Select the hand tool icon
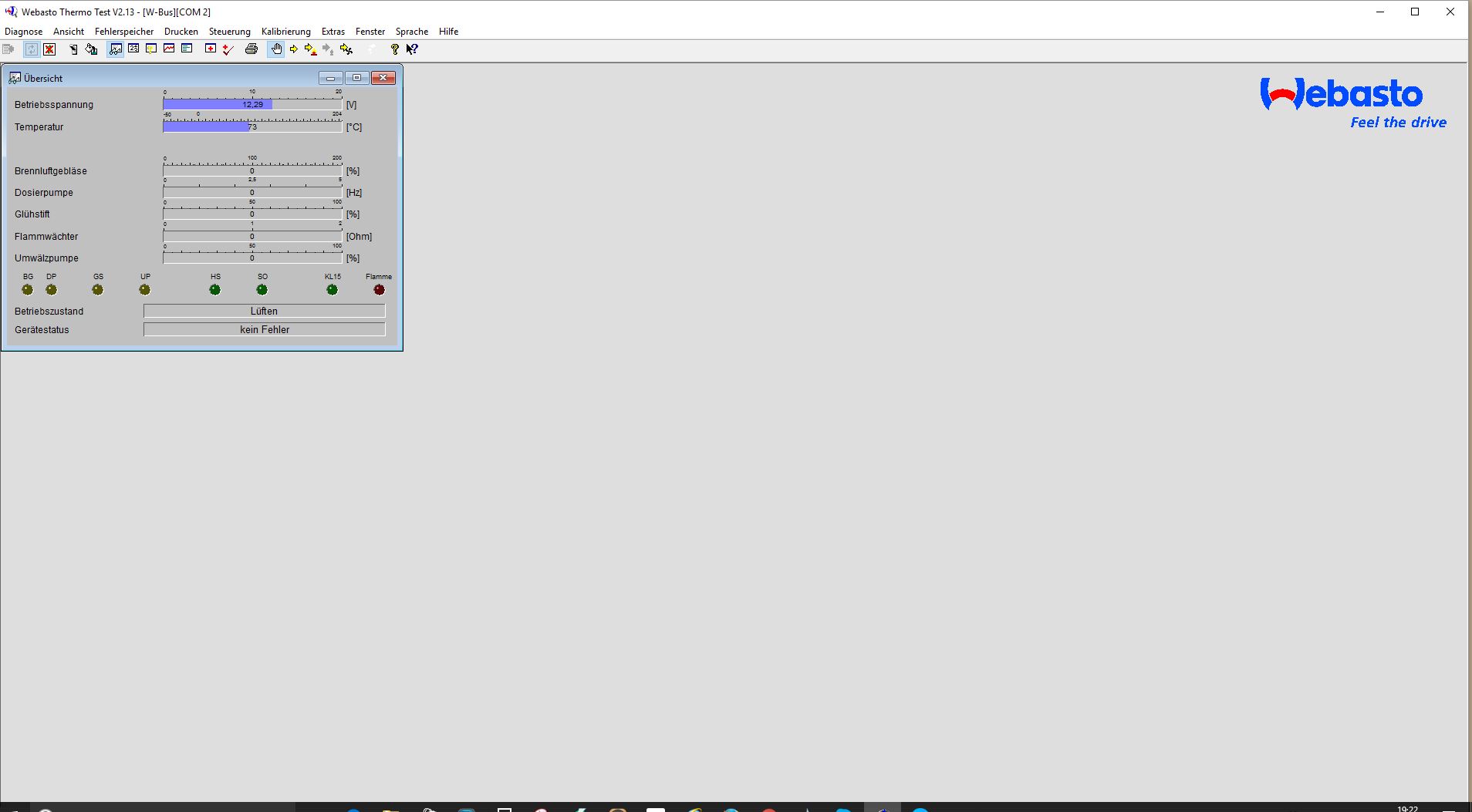The image size is (1472, 812). [x=275, y=49]
